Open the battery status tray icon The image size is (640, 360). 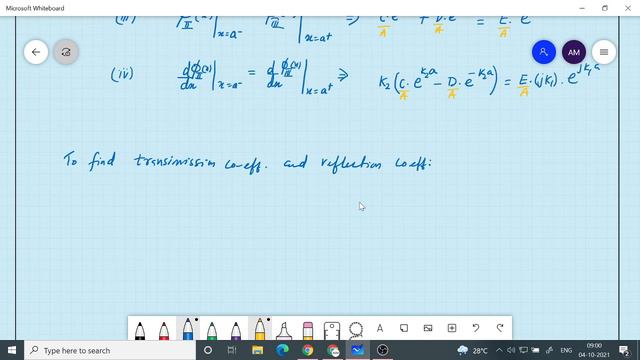pyautogui.click(x=536, y=350)
